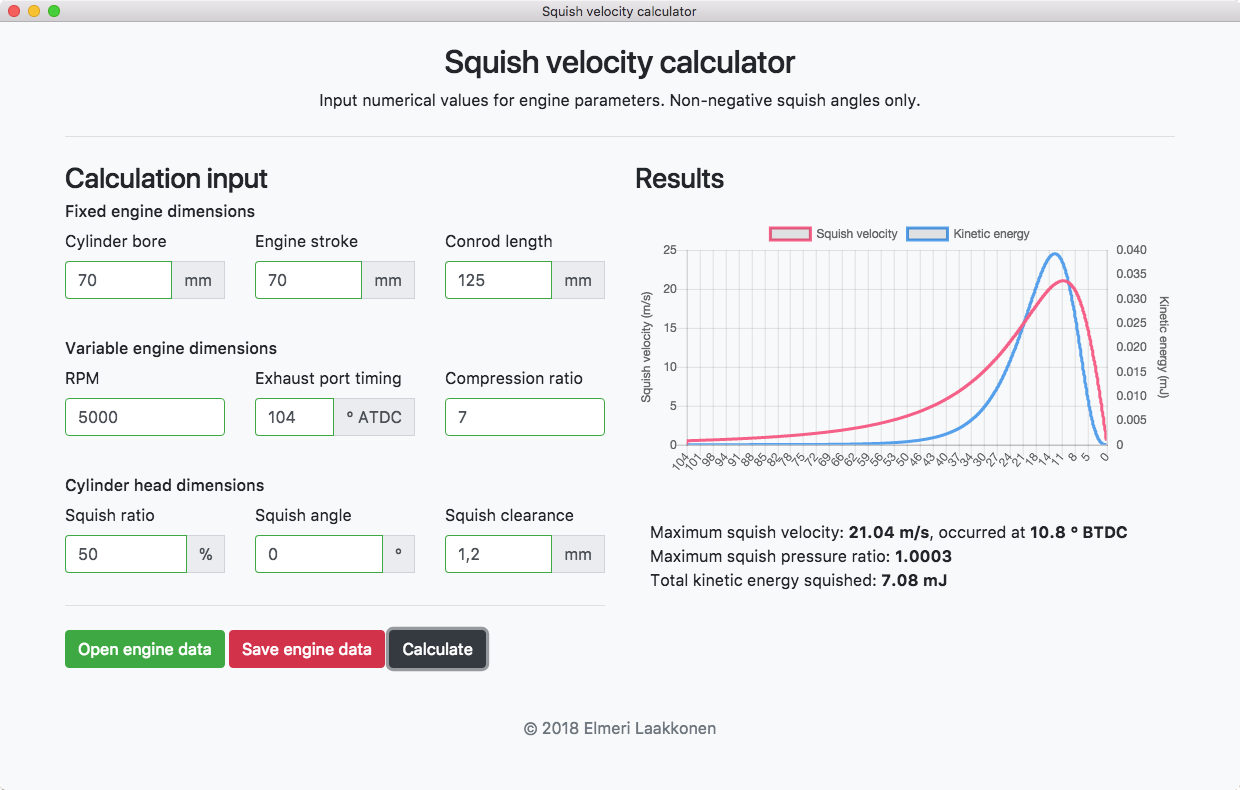Click inside the Engine stroke field
Screen dimensions: 1240x790
(308, 280)
